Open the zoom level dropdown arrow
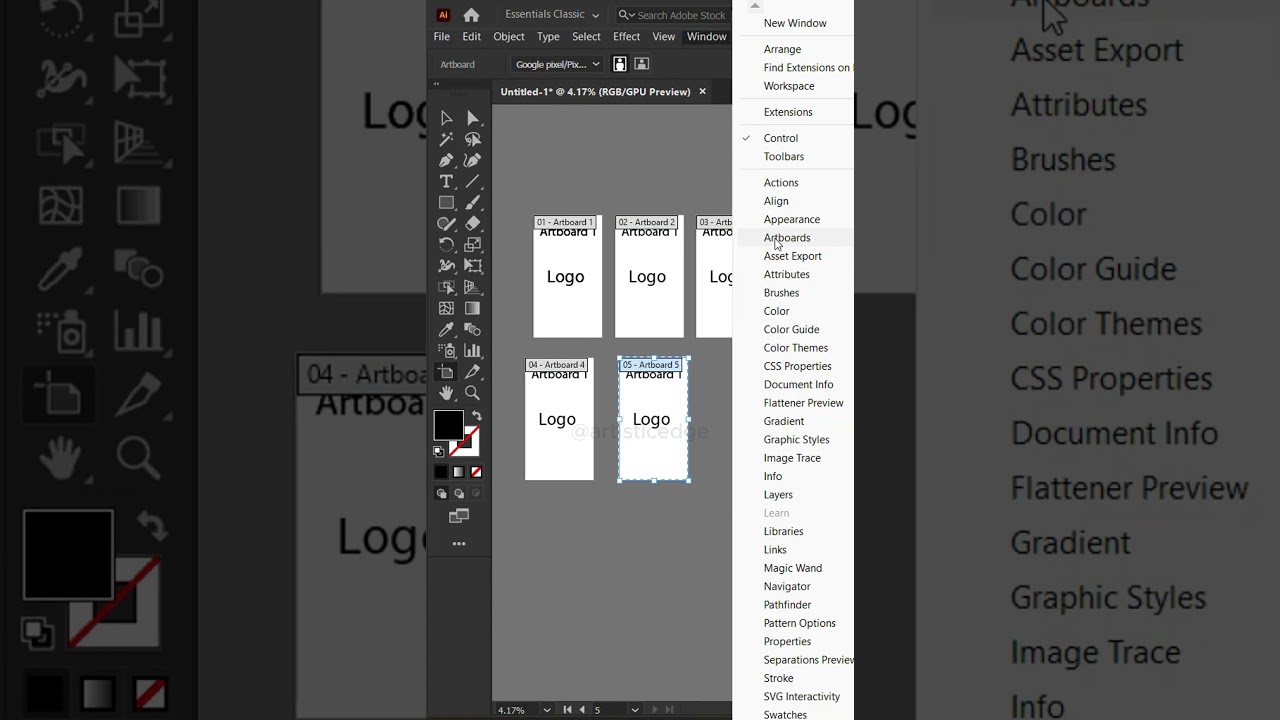The height and width of the screenshot is (720, 1280). click(547, 710)
